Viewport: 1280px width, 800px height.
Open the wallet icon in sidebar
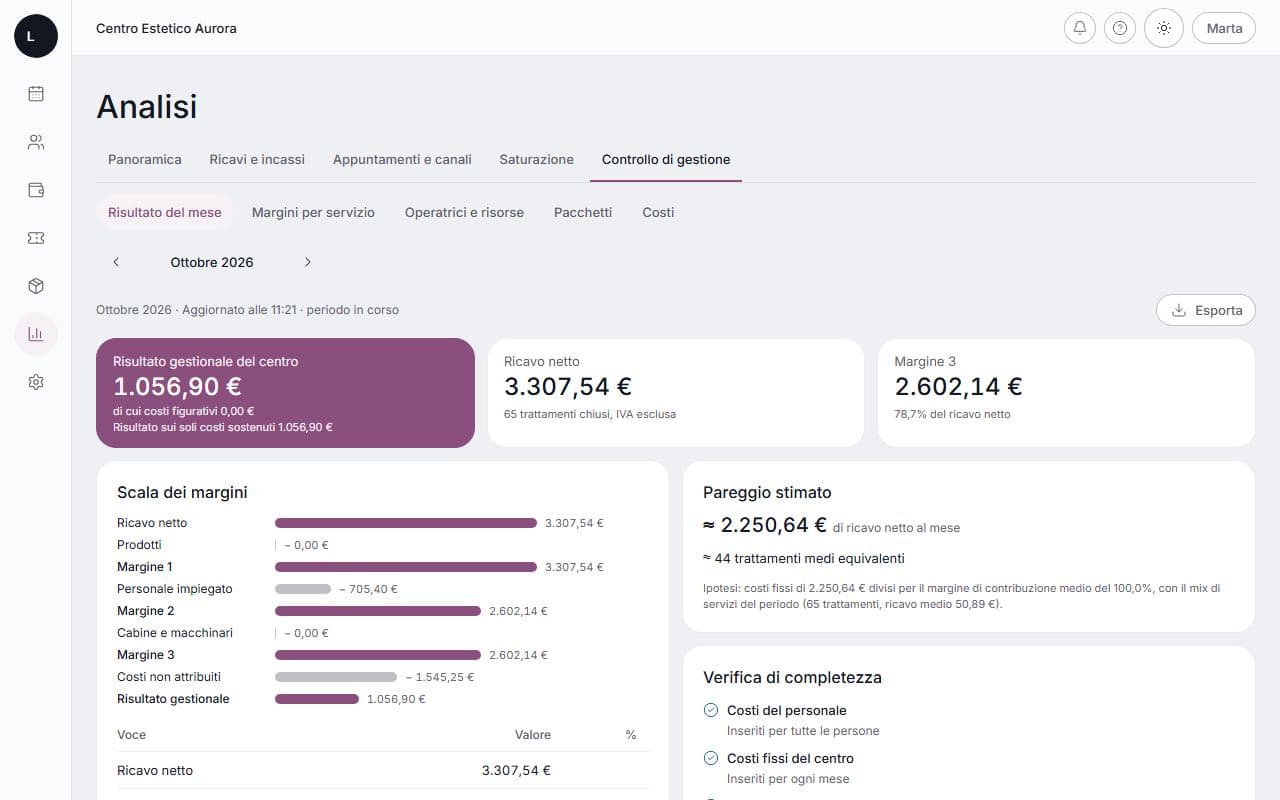coord(36,190)
